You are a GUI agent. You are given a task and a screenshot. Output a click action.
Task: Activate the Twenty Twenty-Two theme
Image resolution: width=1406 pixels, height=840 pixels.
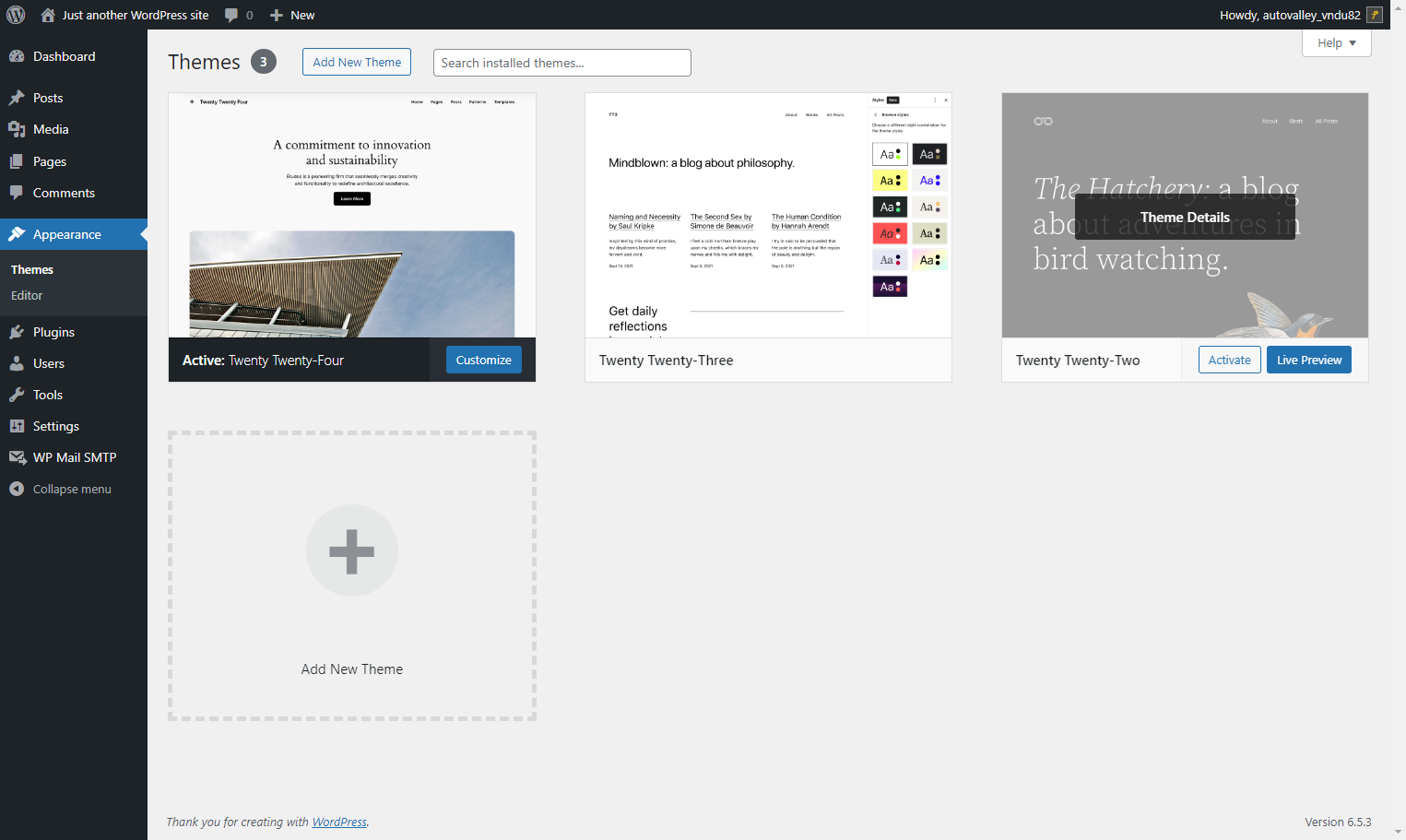pos(1230,360)
